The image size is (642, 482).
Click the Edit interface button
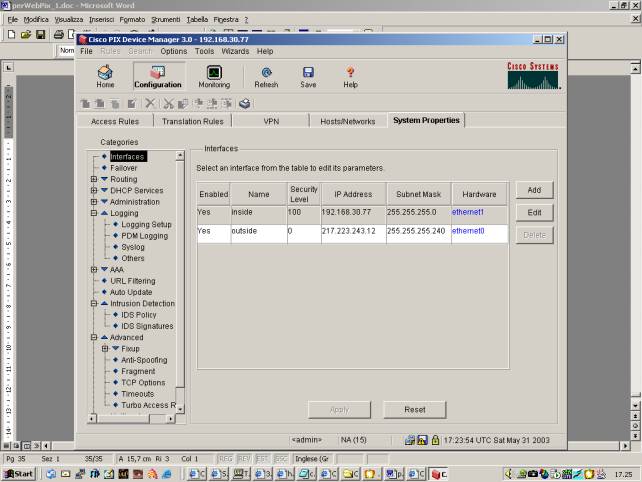coord(534,213)
